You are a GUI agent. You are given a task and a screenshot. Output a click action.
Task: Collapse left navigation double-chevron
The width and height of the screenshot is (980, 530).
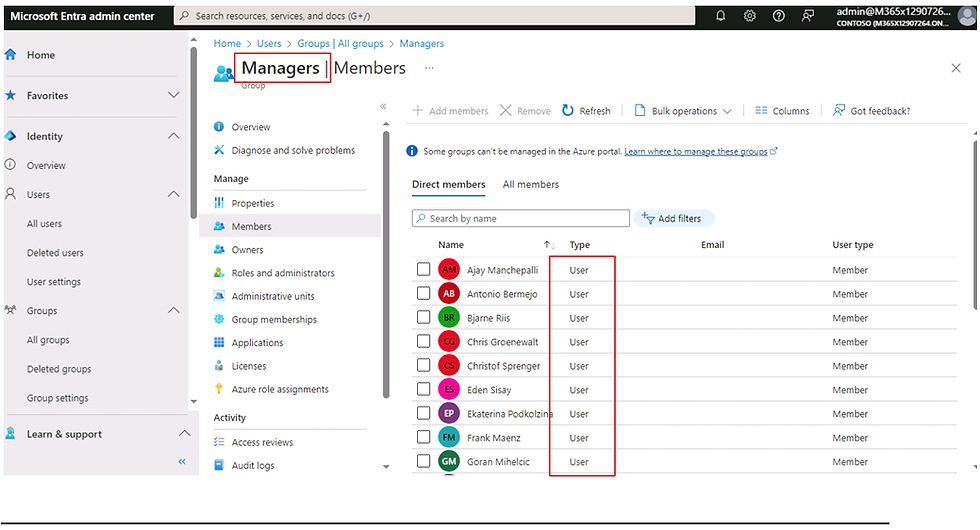182,461
